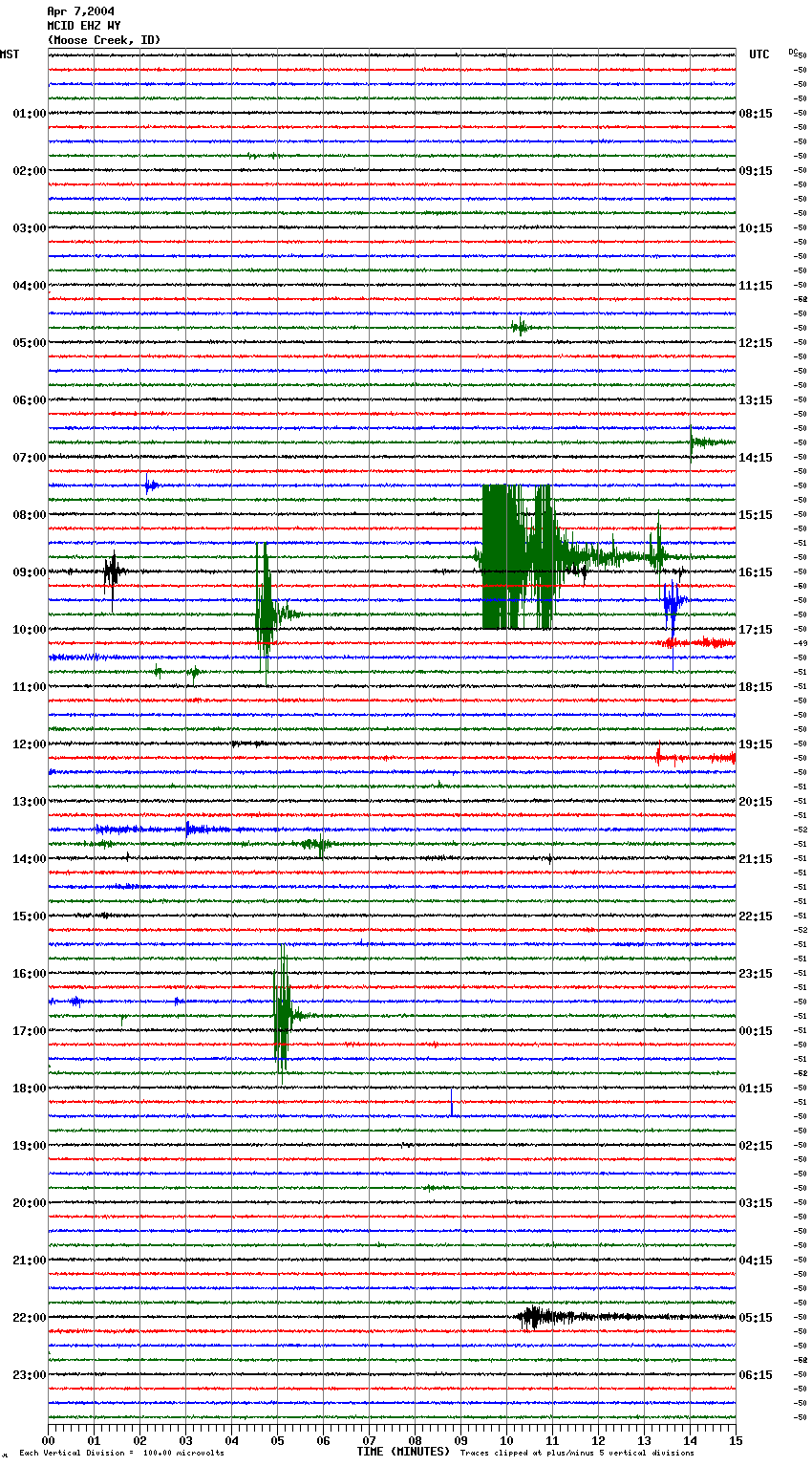Viewport: 812px width, 1466px height.
Task: Click the '(Moose Creek, ID)' location label
Action: [x=104, y=40]
